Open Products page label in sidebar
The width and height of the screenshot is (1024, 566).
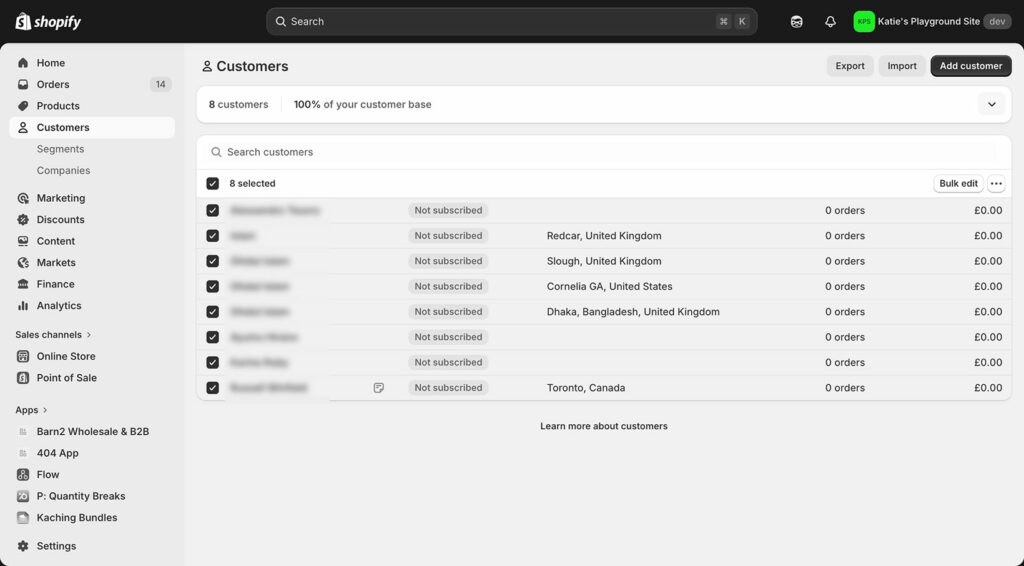coord(58,106)
